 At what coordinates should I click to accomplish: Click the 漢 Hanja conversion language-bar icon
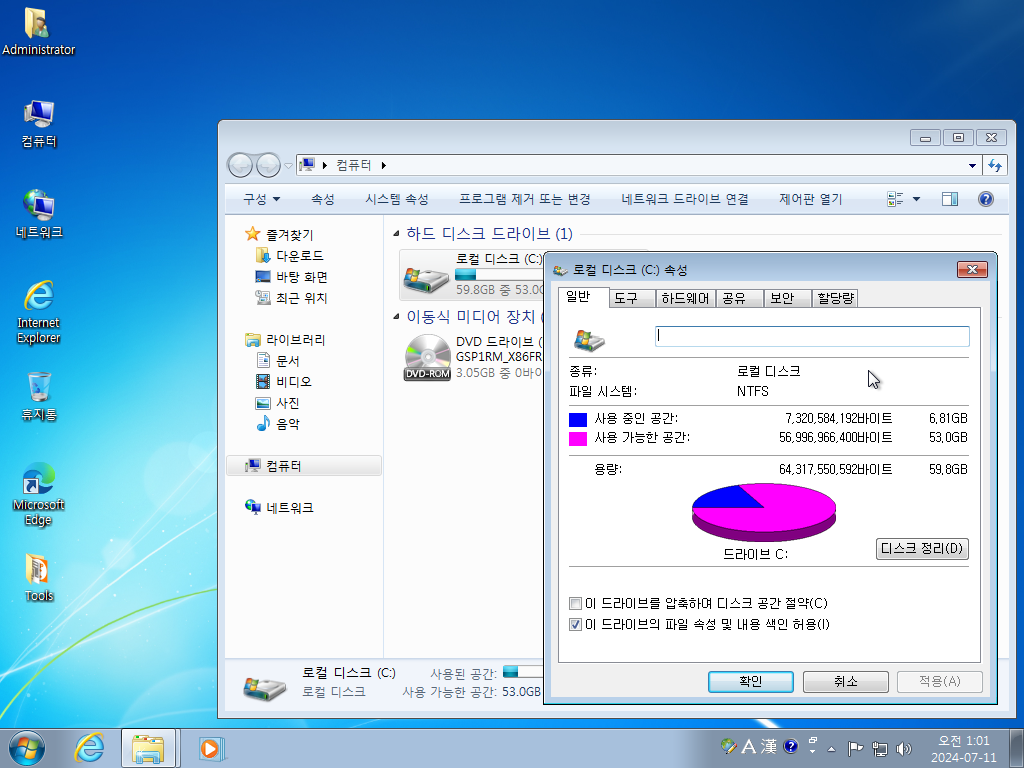(x=769, y=746)
